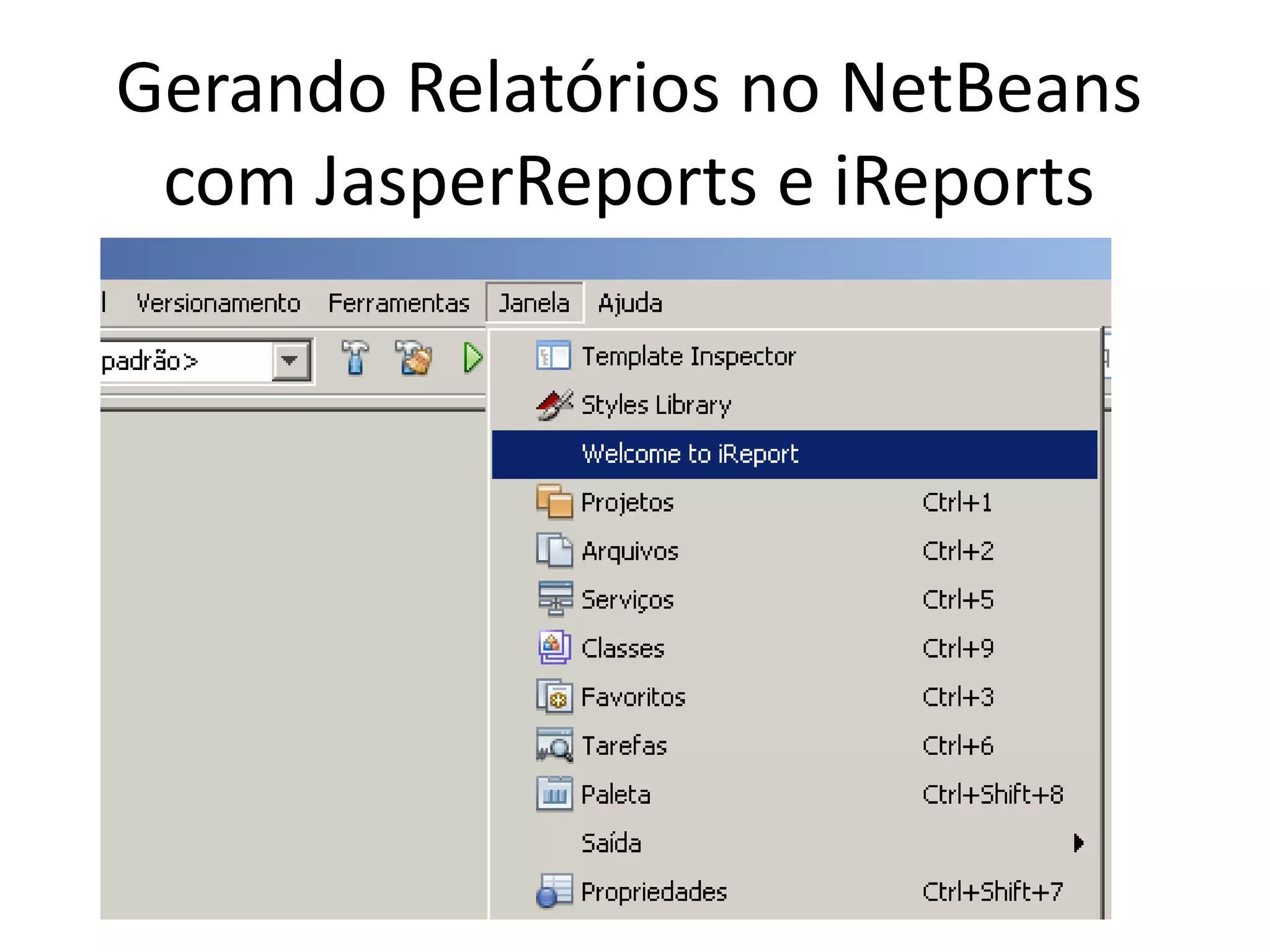Click the Favoritos star icon

[554, 696]
